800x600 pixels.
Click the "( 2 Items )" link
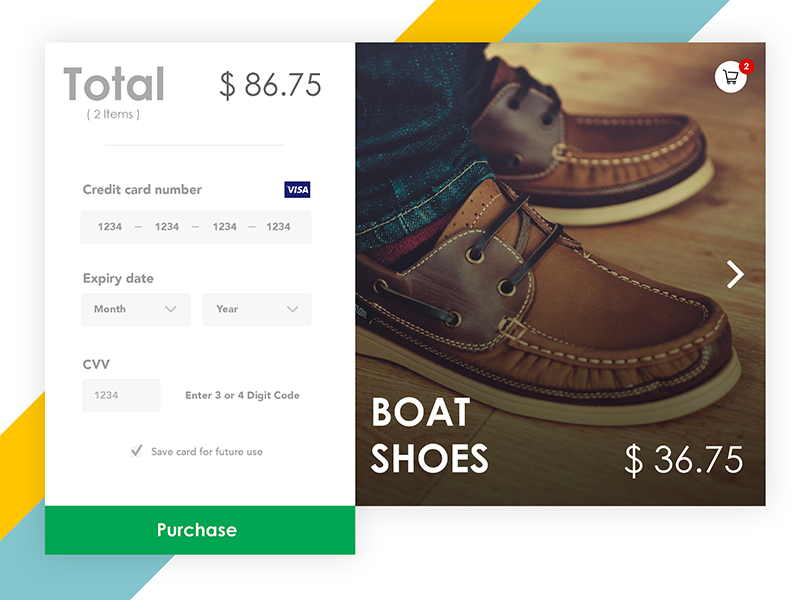click(113, 114)
